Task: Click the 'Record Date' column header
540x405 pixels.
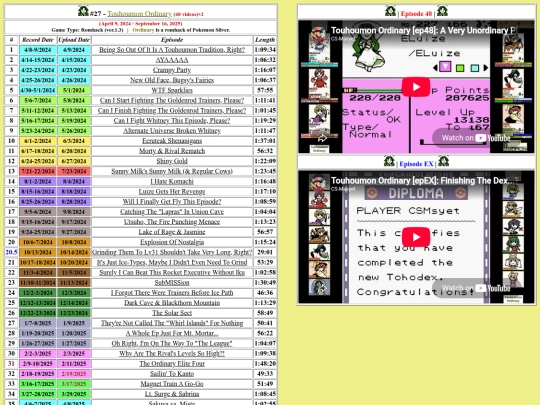Action: point(38,40)
